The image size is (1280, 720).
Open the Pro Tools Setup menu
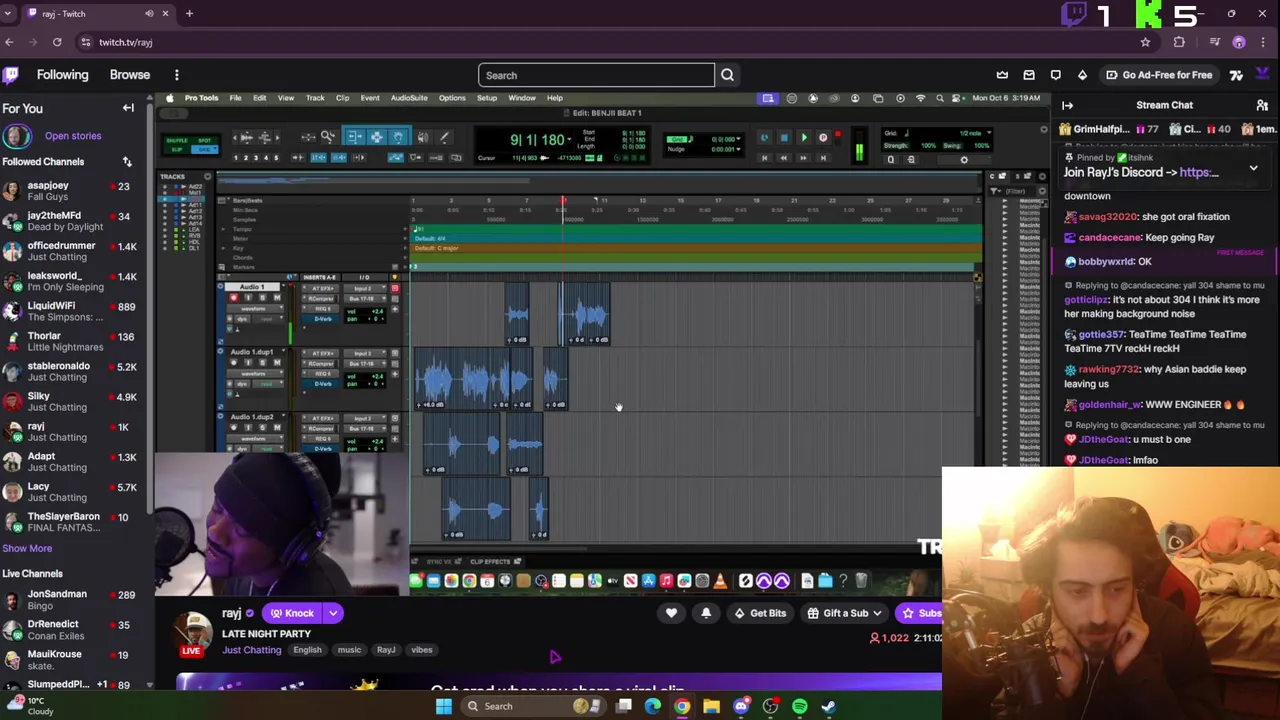point(487,98)
